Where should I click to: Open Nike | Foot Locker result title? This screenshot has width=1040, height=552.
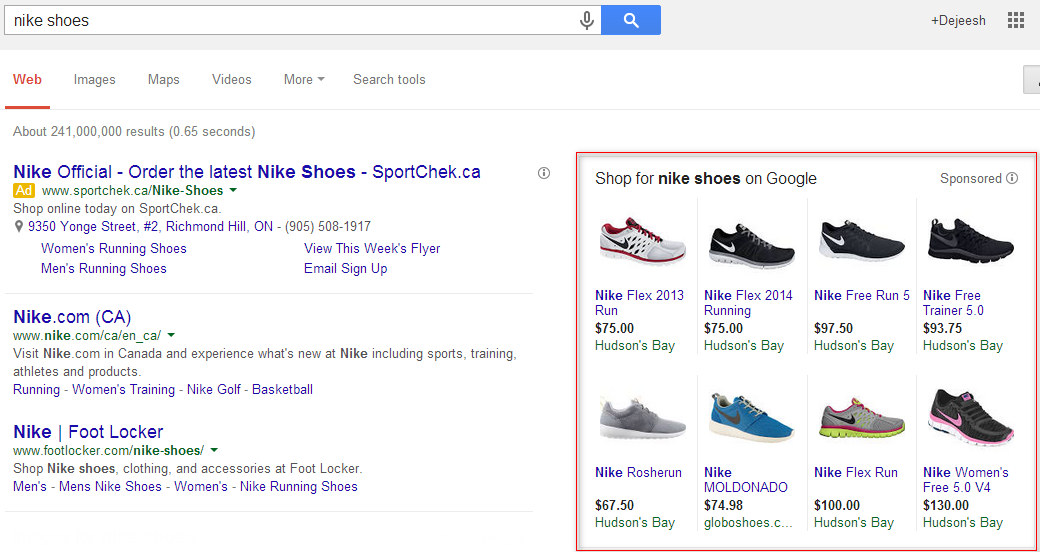88,431
